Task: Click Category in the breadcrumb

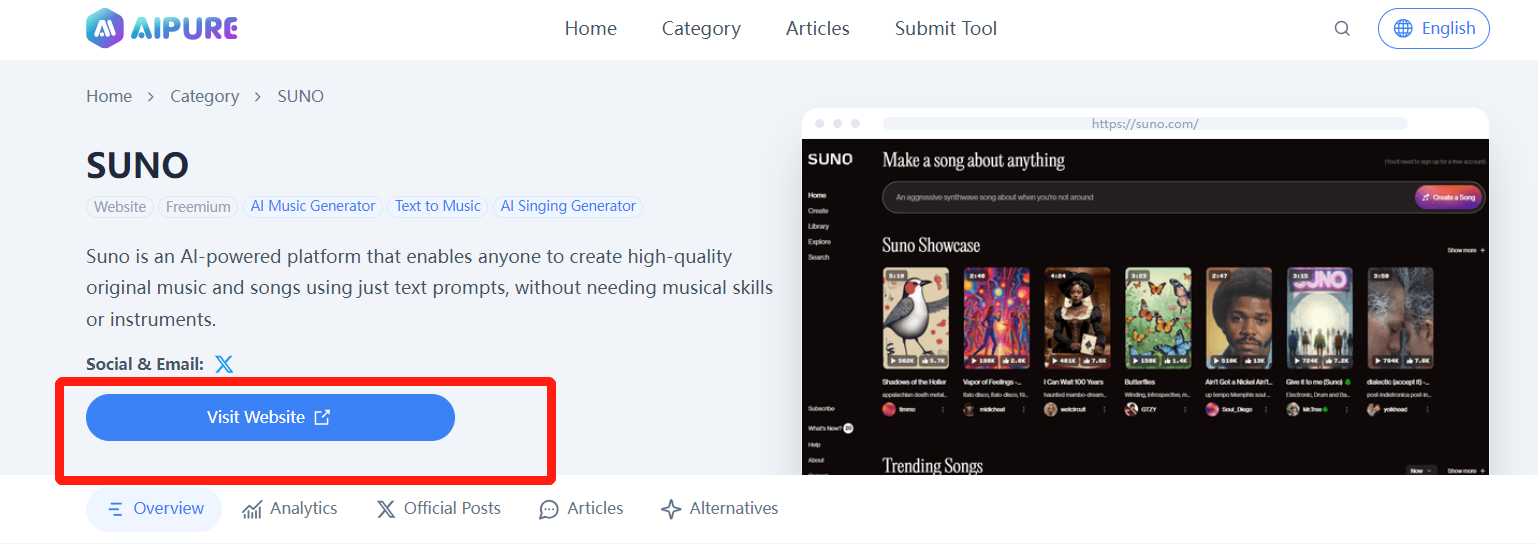Action: 204,96
